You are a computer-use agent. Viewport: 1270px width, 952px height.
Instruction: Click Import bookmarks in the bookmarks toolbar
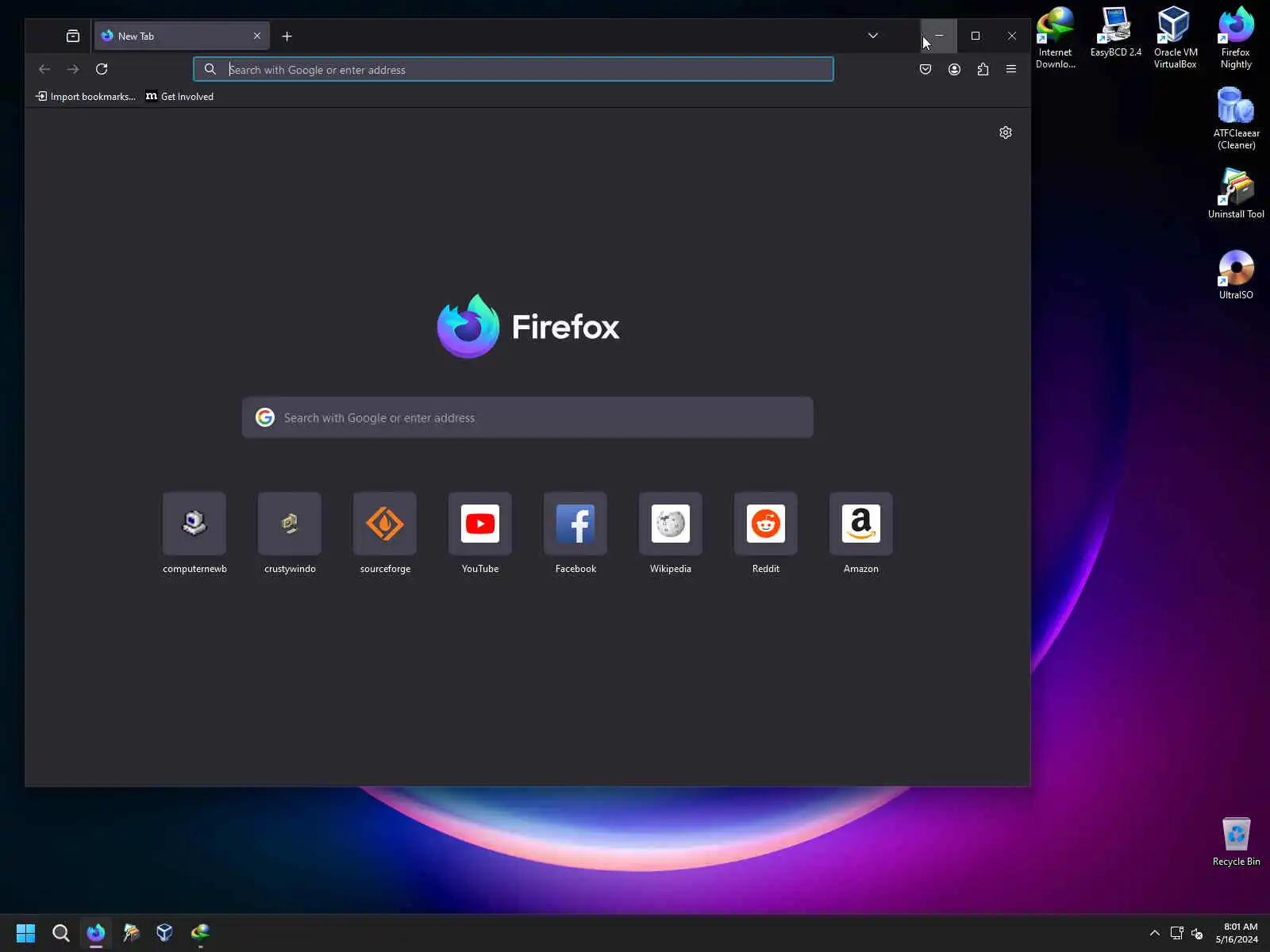pos(86,97)
